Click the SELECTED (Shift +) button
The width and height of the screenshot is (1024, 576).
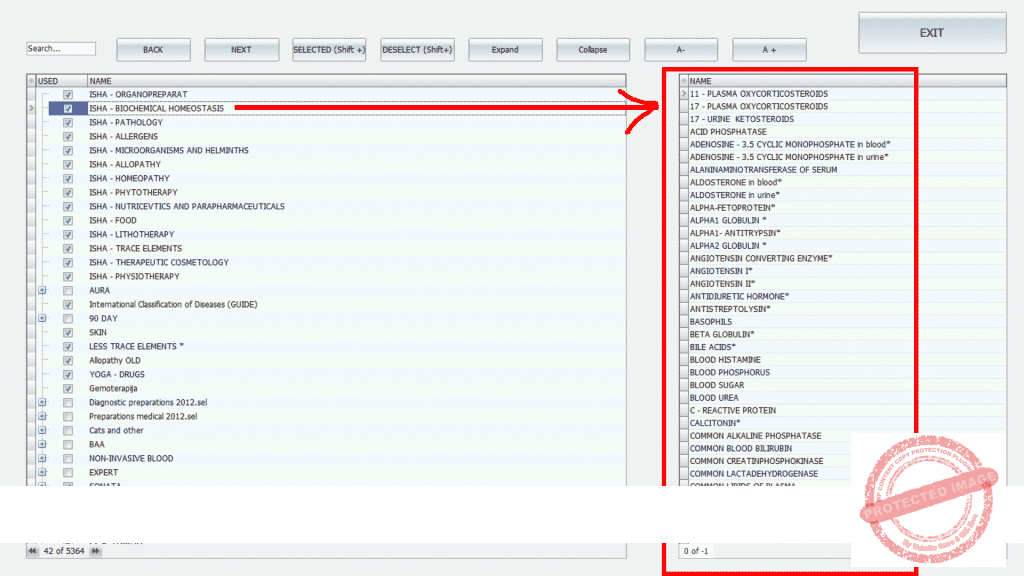pos(329,50)
